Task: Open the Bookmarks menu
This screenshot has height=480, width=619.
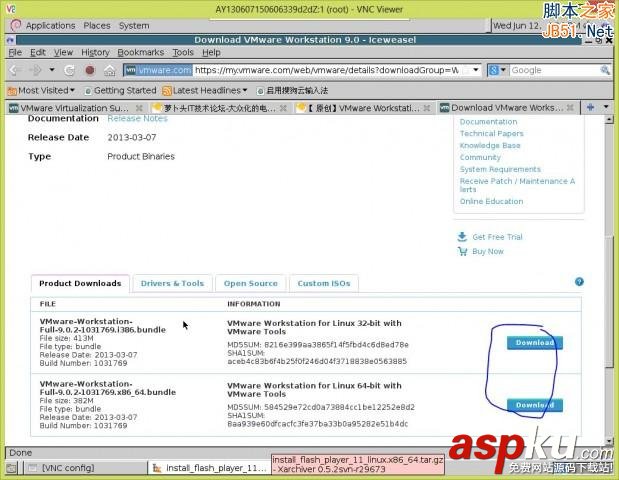Action: (x=141, y=52)
